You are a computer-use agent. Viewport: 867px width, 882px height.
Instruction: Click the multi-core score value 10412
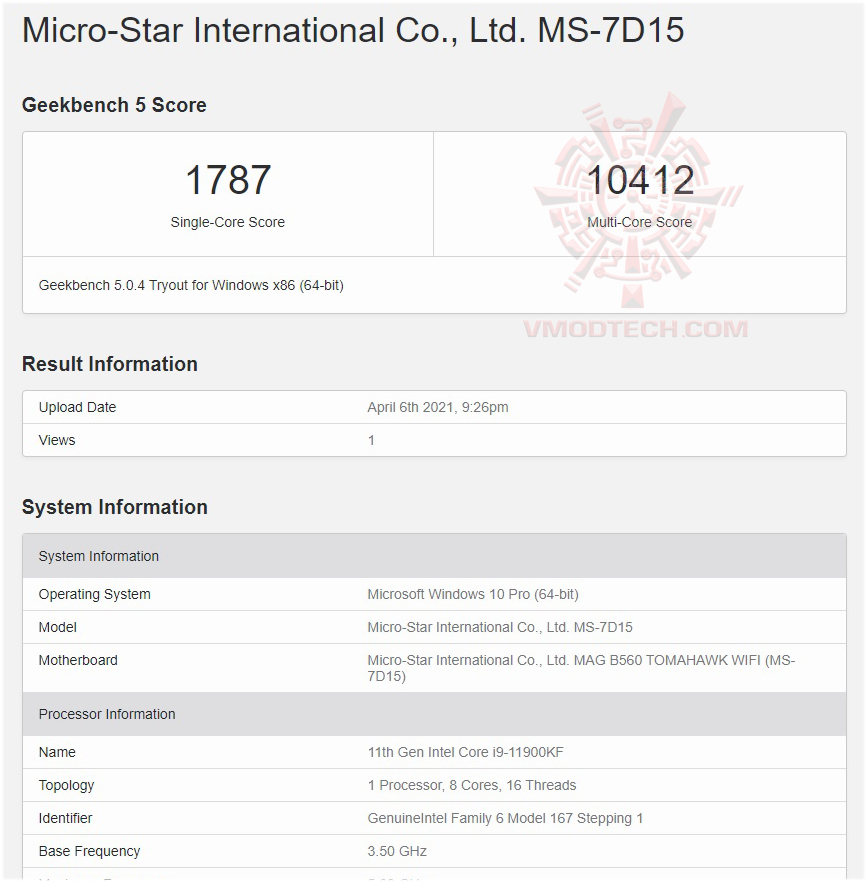click(x=640, y=180)
